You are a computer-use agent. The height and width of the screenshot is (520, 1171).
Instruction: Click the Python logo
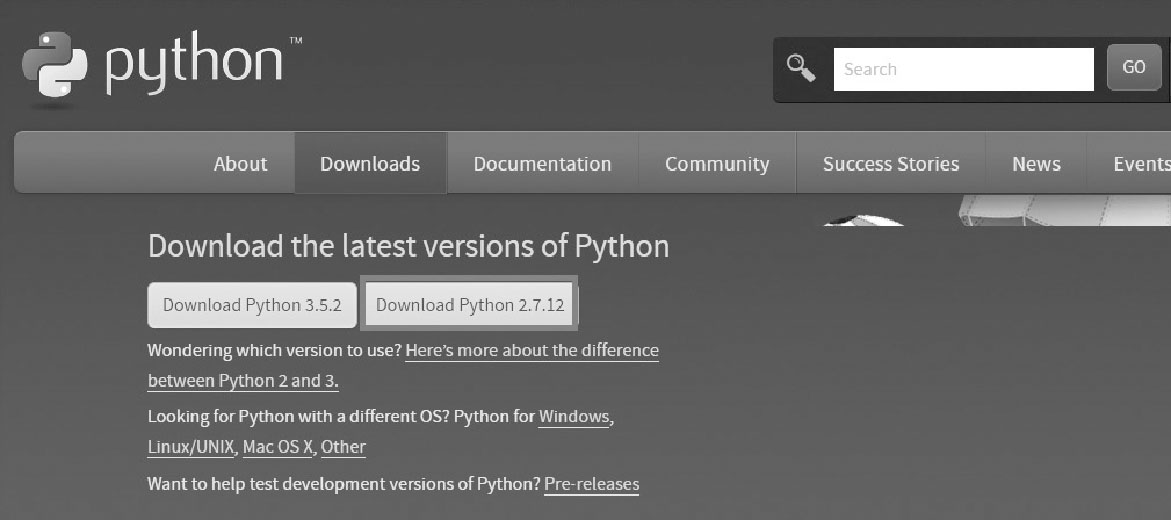tap(161, 65)
